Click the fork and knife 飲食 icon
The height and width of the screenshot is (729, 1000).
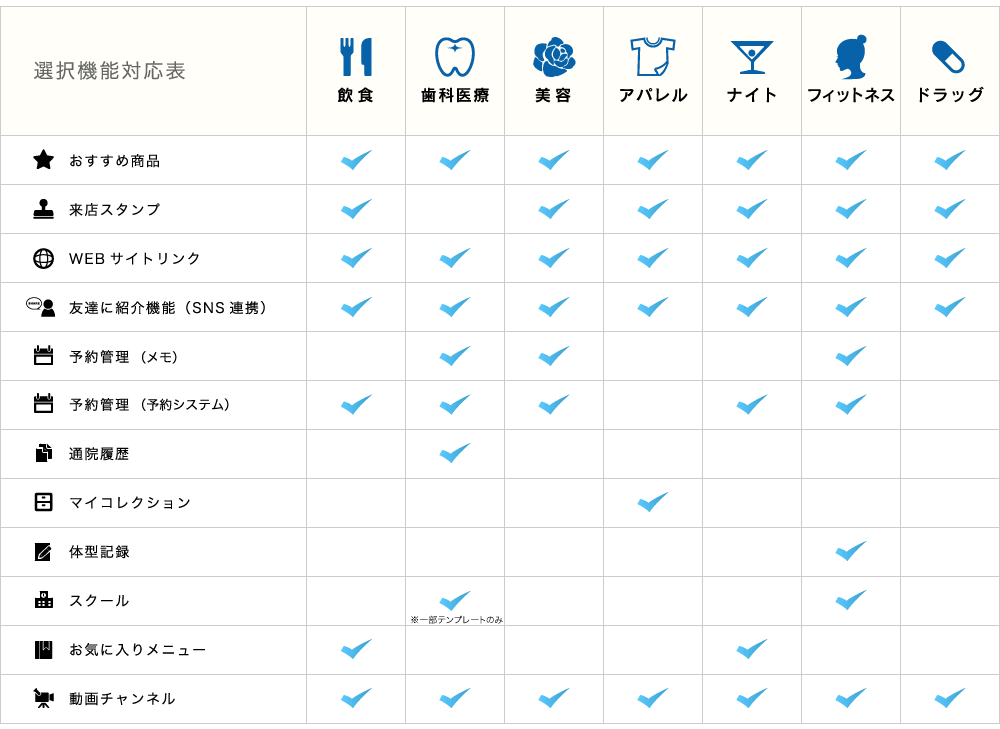pos(355,57)
